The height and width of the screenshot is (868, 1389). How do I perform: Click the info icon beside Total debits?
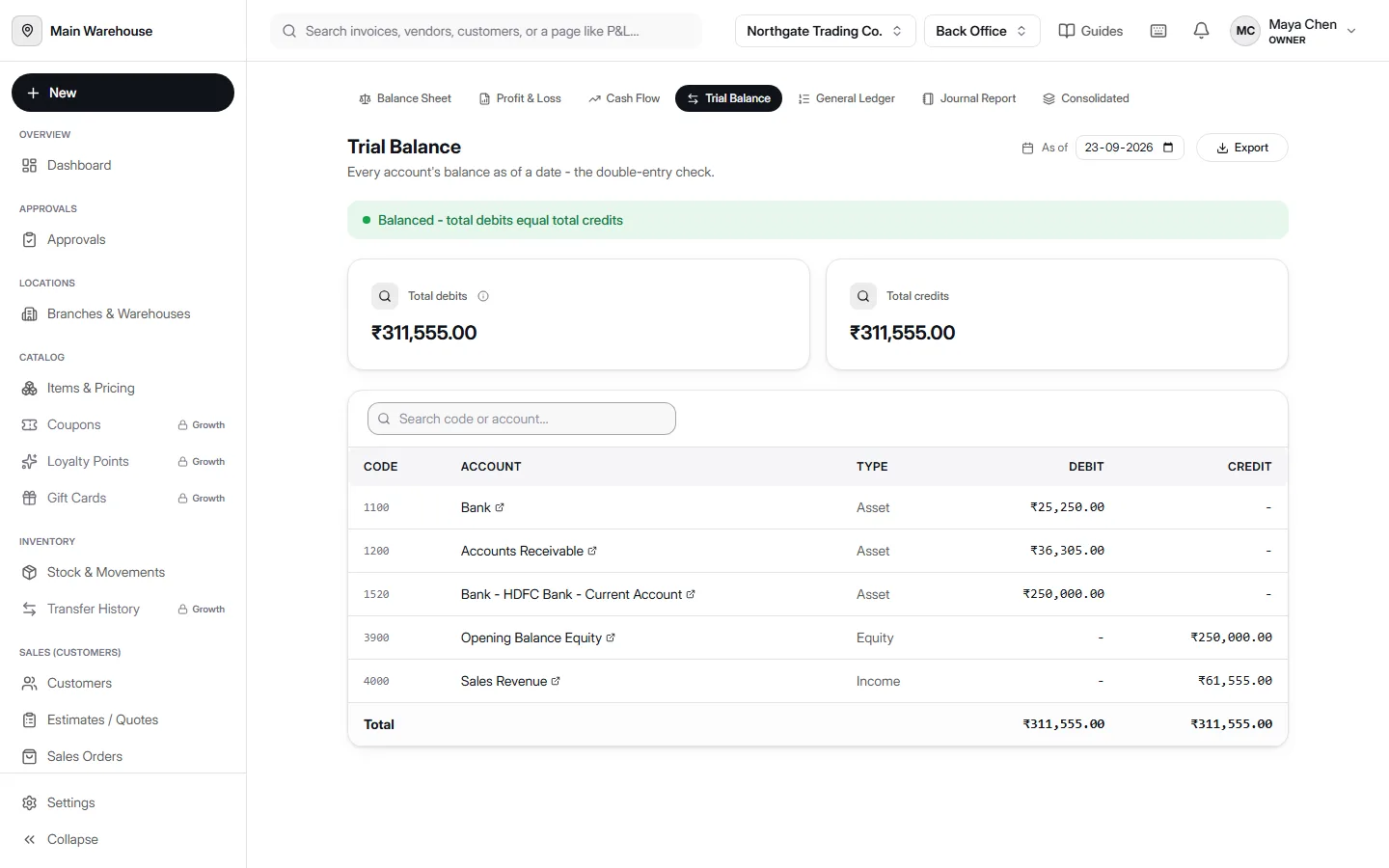483,296
